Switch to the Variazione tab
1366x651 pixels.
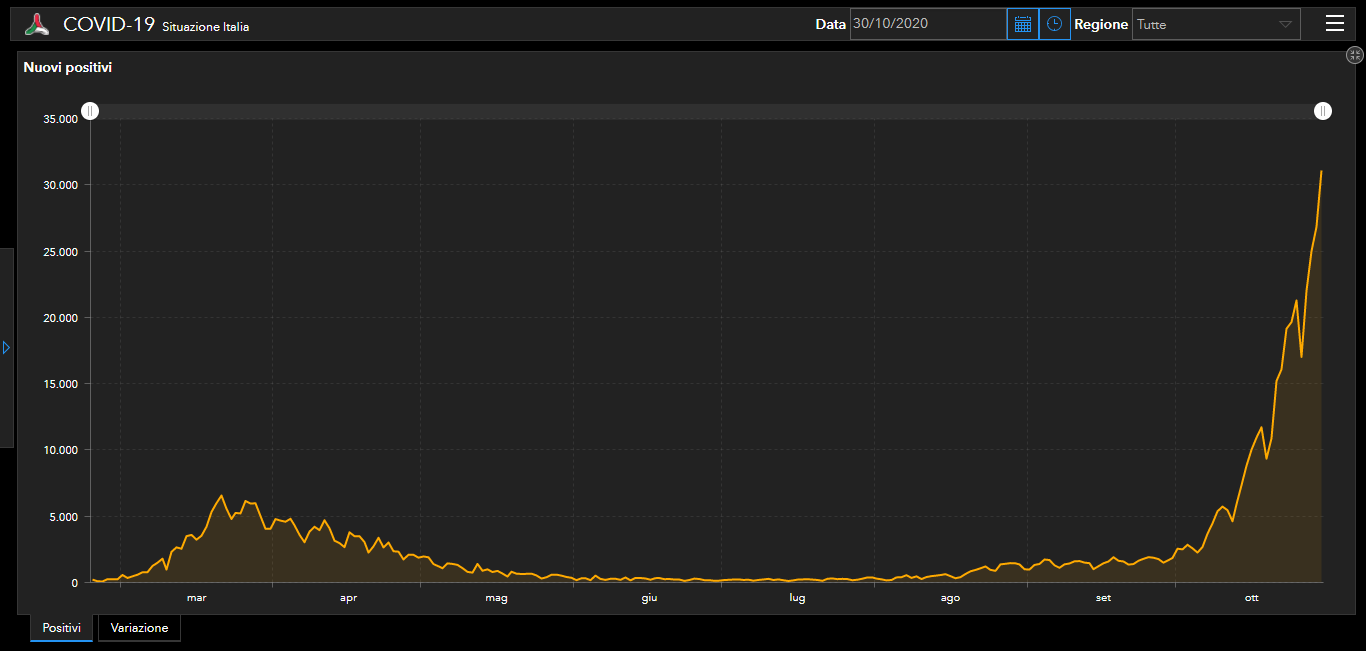pos(139,628)
